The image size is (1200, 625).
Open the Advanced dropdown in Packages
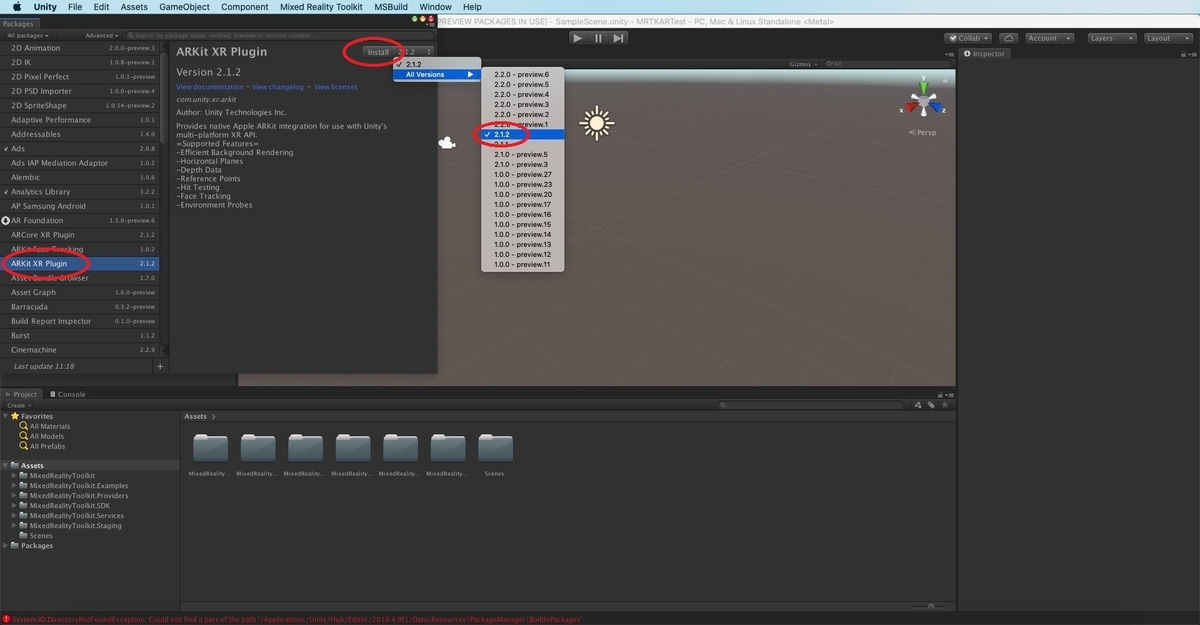click(102, 35)
